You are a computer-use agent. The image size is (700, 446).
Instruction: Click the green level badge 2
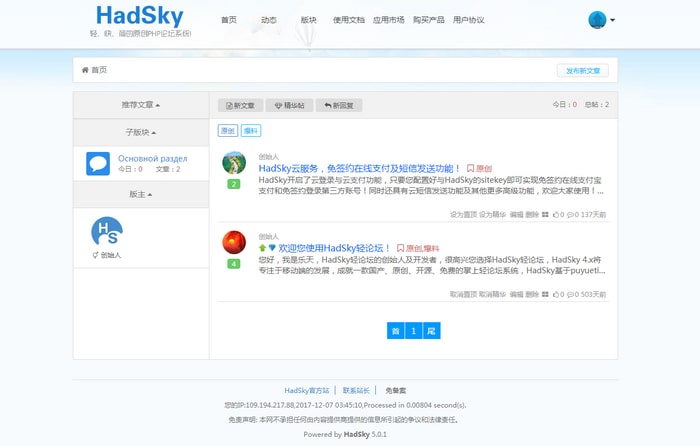tap(233, 184)
